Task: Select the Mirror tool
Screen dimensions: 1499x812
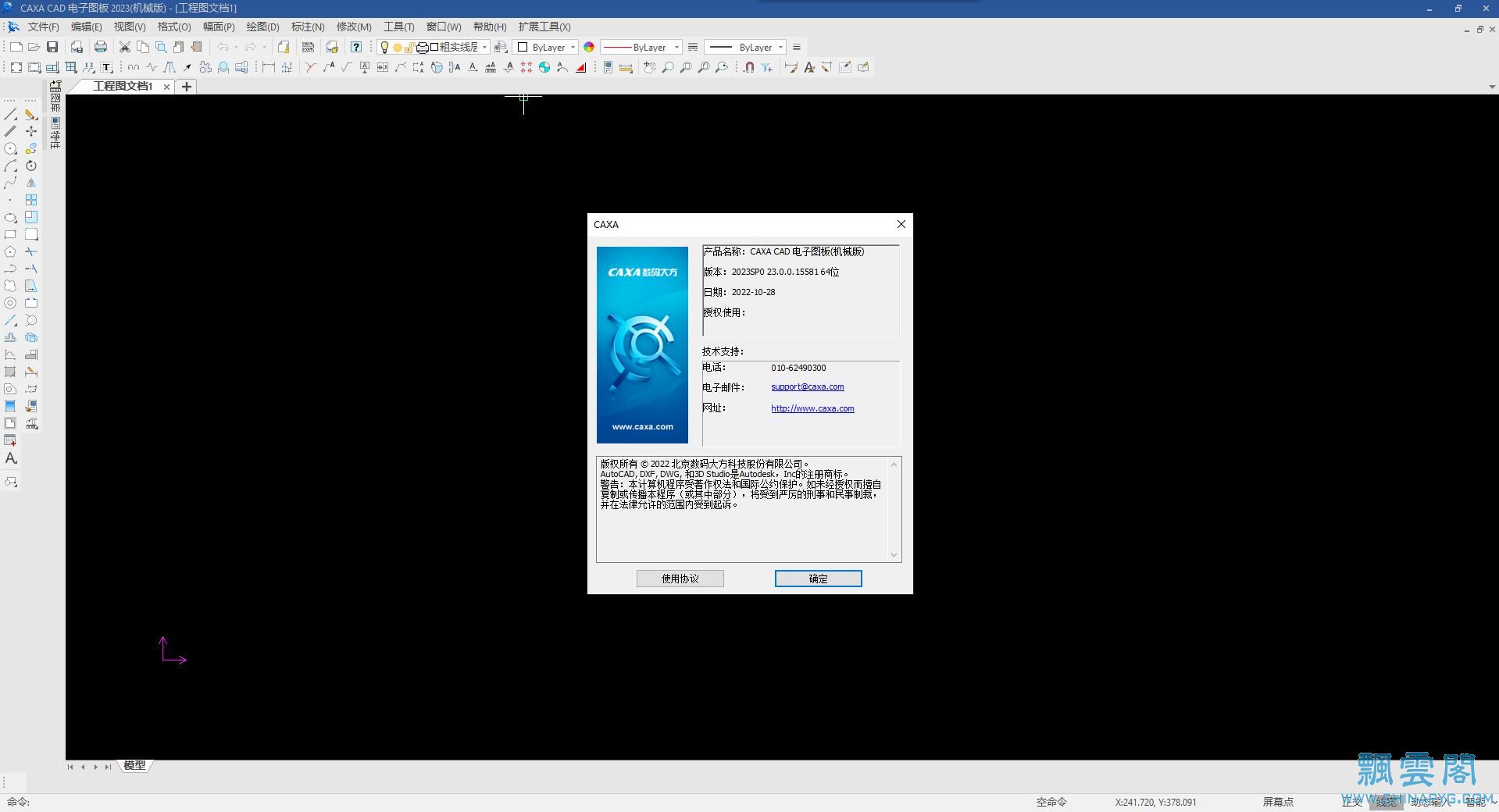Action: pyautogui.click(x=31, y=183)
